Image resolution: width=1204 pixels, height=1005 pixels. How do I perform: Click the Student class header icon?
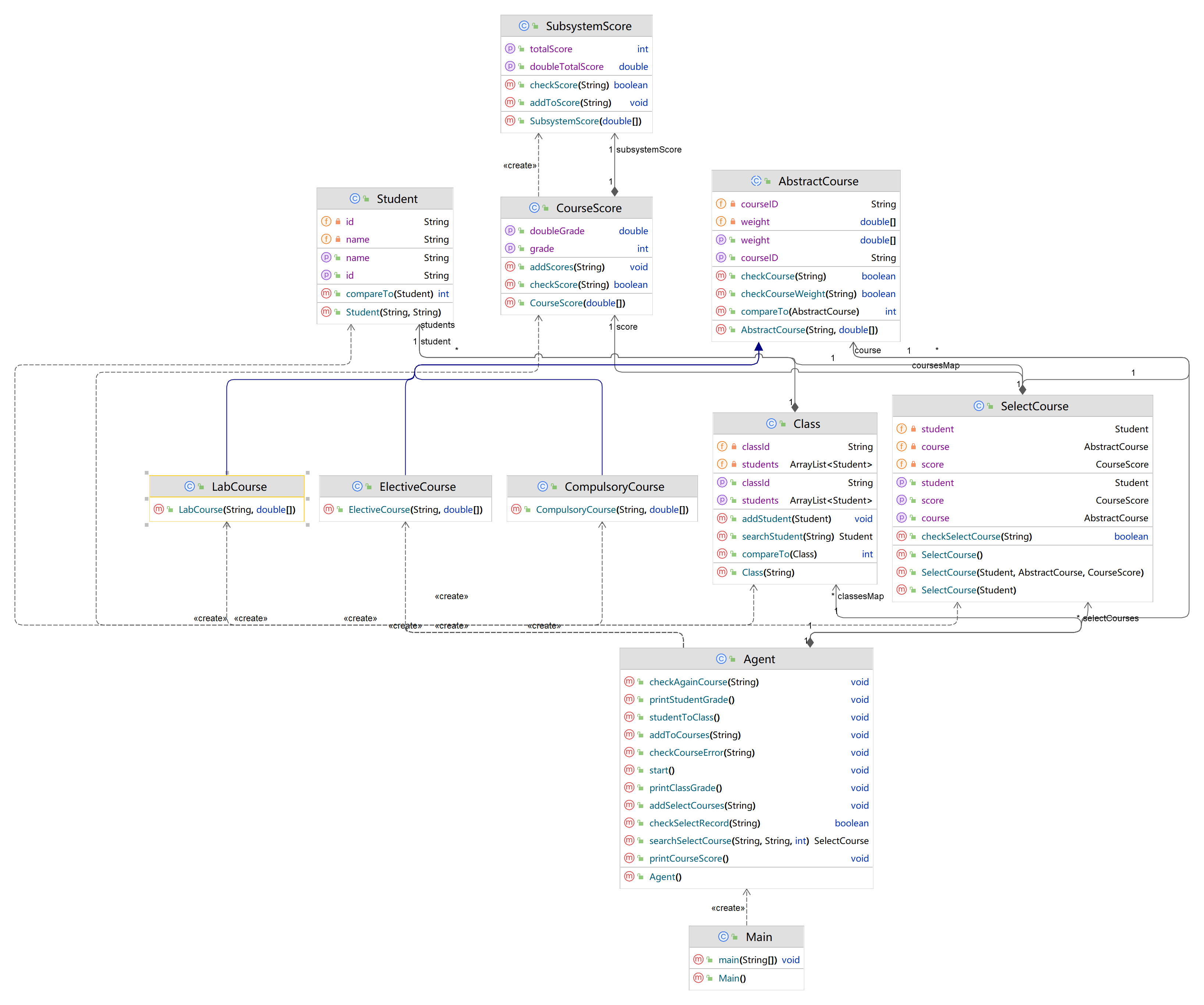coord(354,198)
